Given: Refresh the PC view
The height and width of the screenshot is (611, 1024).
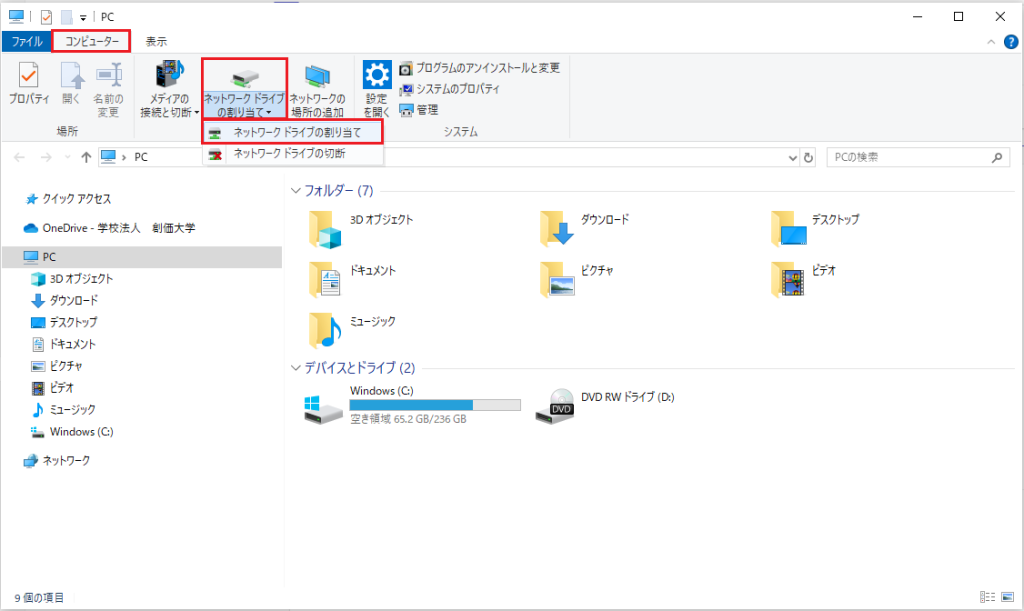Looking at the screenshot, I should pos(808,157).
